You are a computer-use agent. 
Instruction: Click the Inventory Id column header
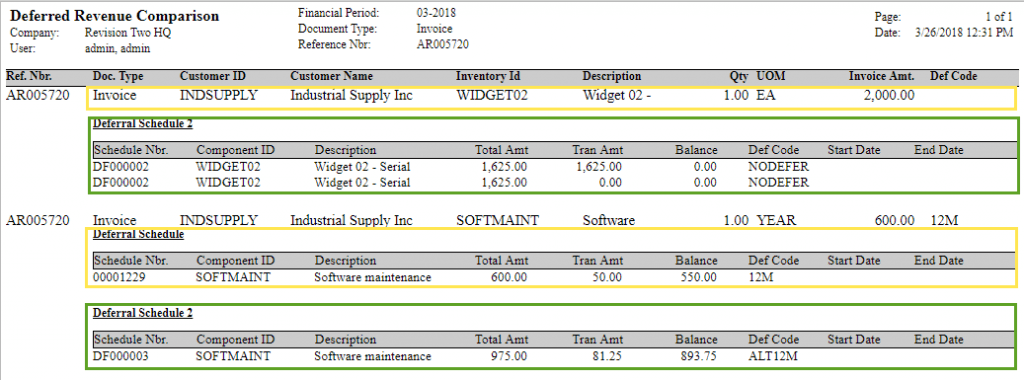pos(487,76)
